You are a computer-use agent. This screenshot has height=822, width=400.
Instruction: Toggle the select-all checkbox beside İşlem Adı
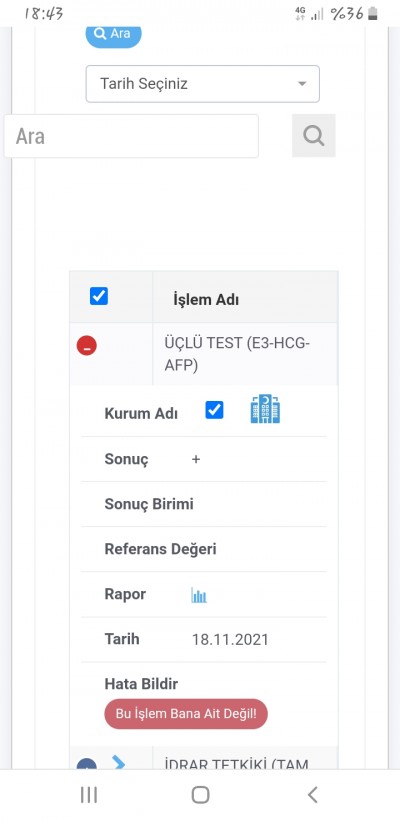(x=99, y=296)
